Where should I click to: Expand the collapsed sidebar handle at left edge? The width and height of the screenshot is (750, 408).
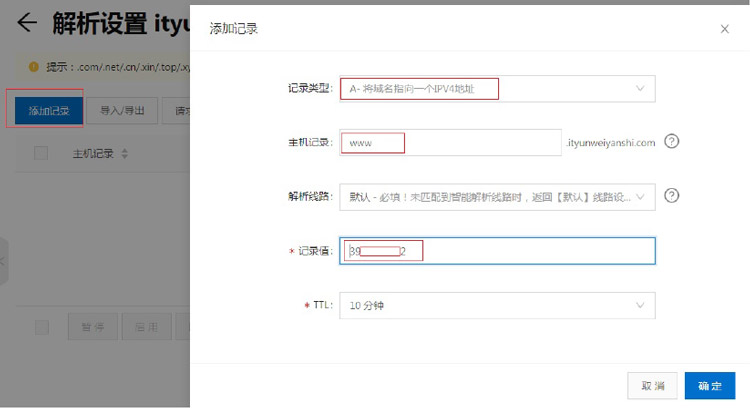click(4, 261)
